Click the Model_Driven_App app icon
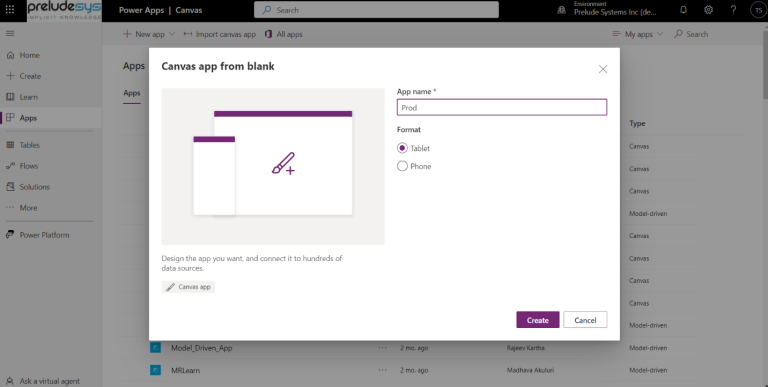Viewport: 768px width, 387px height. 155,348
